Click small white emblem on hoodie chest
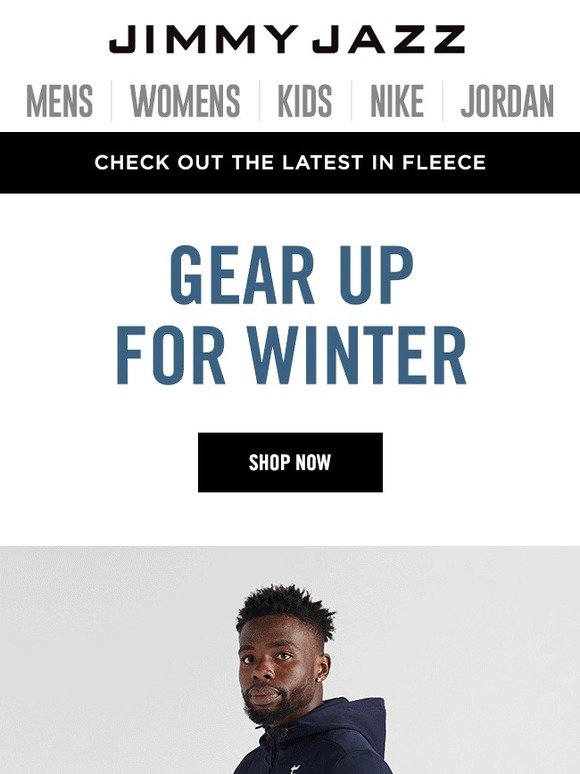580x774 pixels. coord(298,768)
